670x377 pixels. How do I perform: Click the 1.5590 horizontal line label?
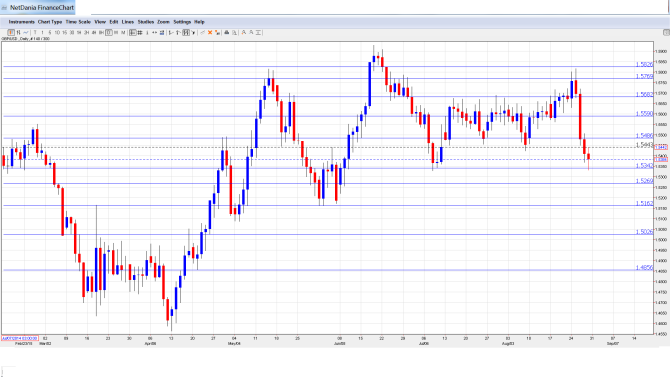tap(644, 114)
